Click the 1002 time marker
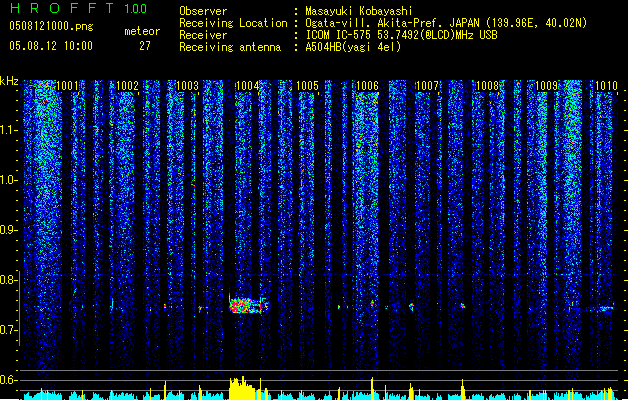629x400 pixels. tap(127, 86)
